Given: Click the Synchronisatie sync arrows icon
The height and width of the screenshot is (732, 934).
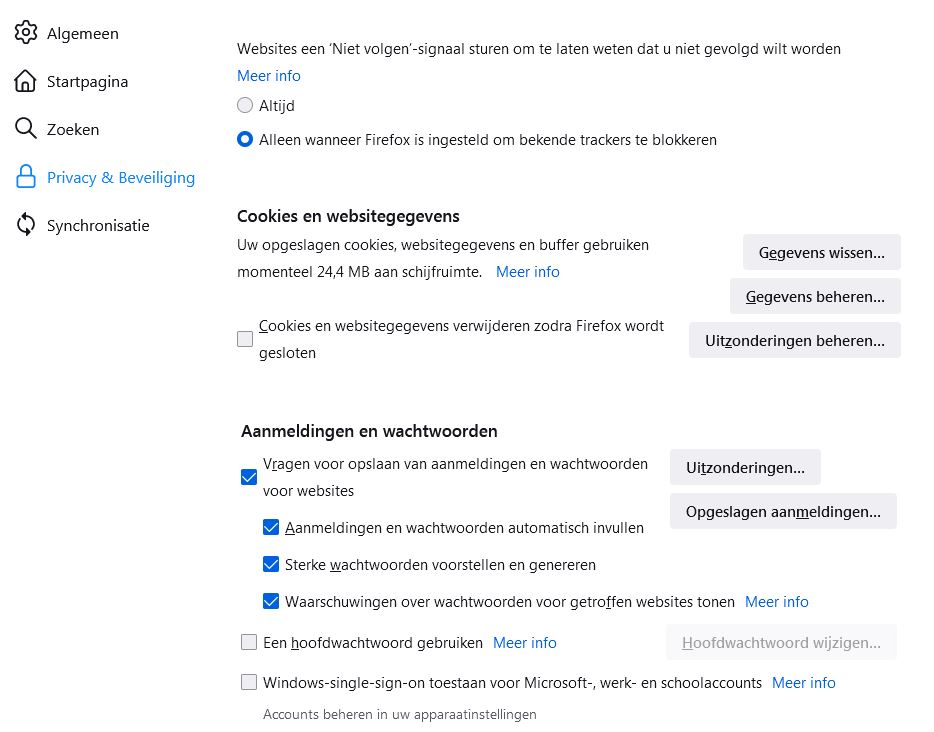Looking at the screenshot, I should (25, 225).
